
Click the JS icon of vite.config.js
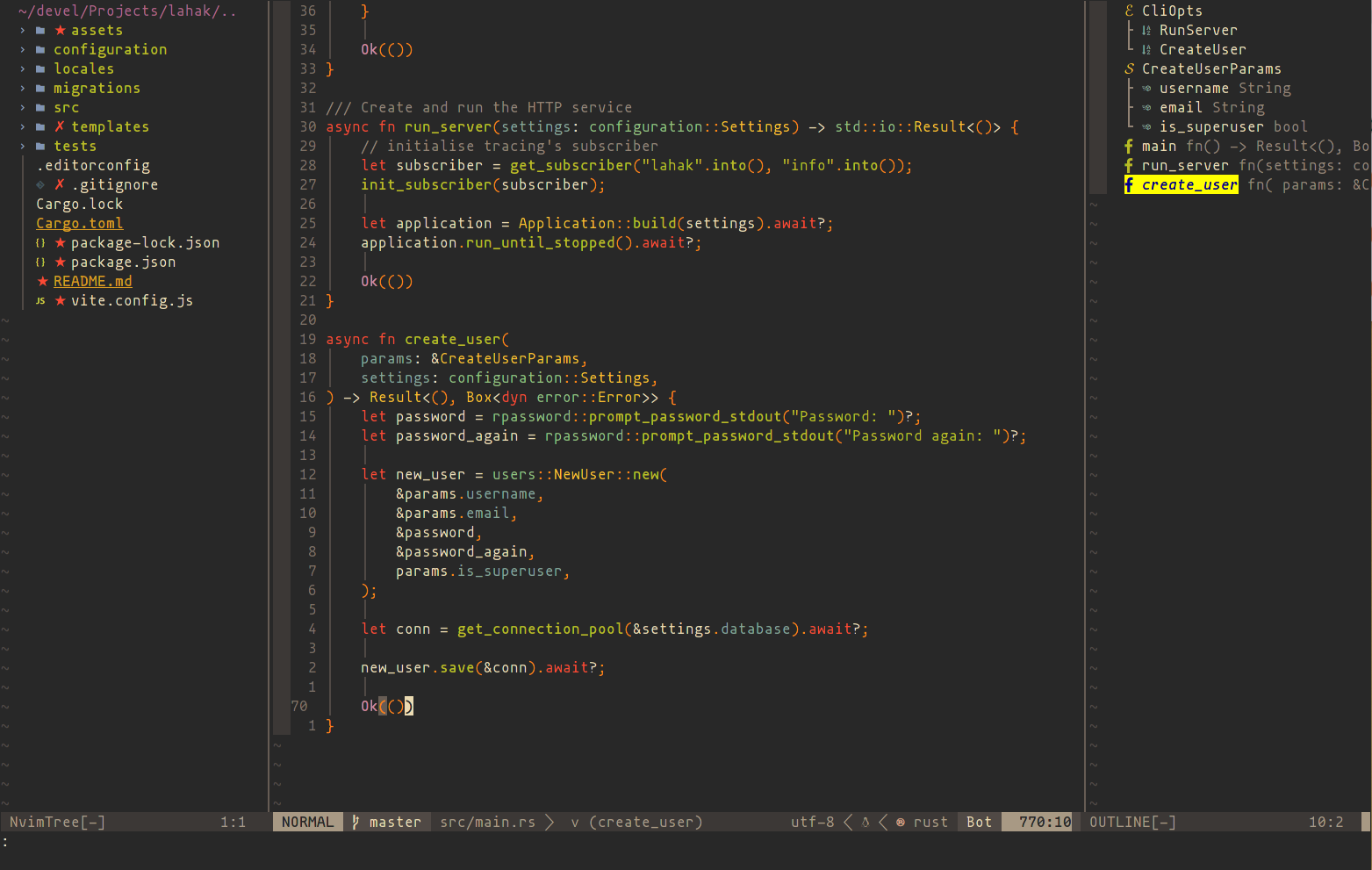(x=40, y=301)
